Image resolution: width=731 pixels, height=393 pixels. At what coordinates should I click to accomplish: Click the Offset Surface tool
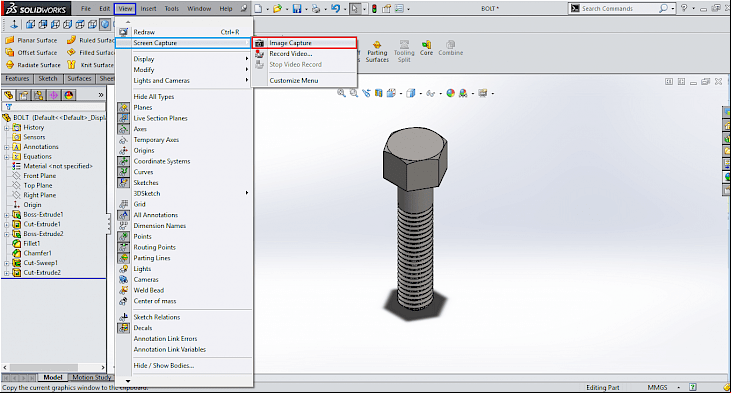31,53
